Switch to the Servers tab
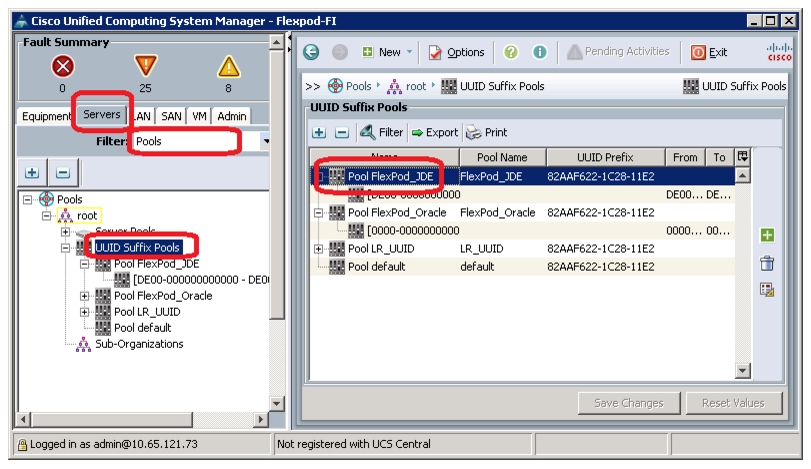The height and width of the screenshot is (469, 811). click(x=101, y=114)
